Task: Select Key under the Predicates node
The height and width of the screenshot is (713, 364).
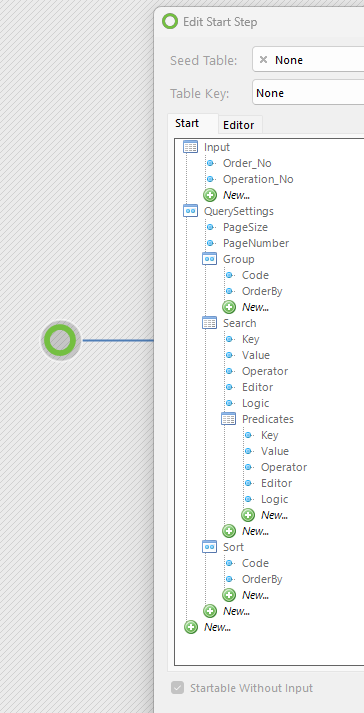Action: tap(269, 435)
